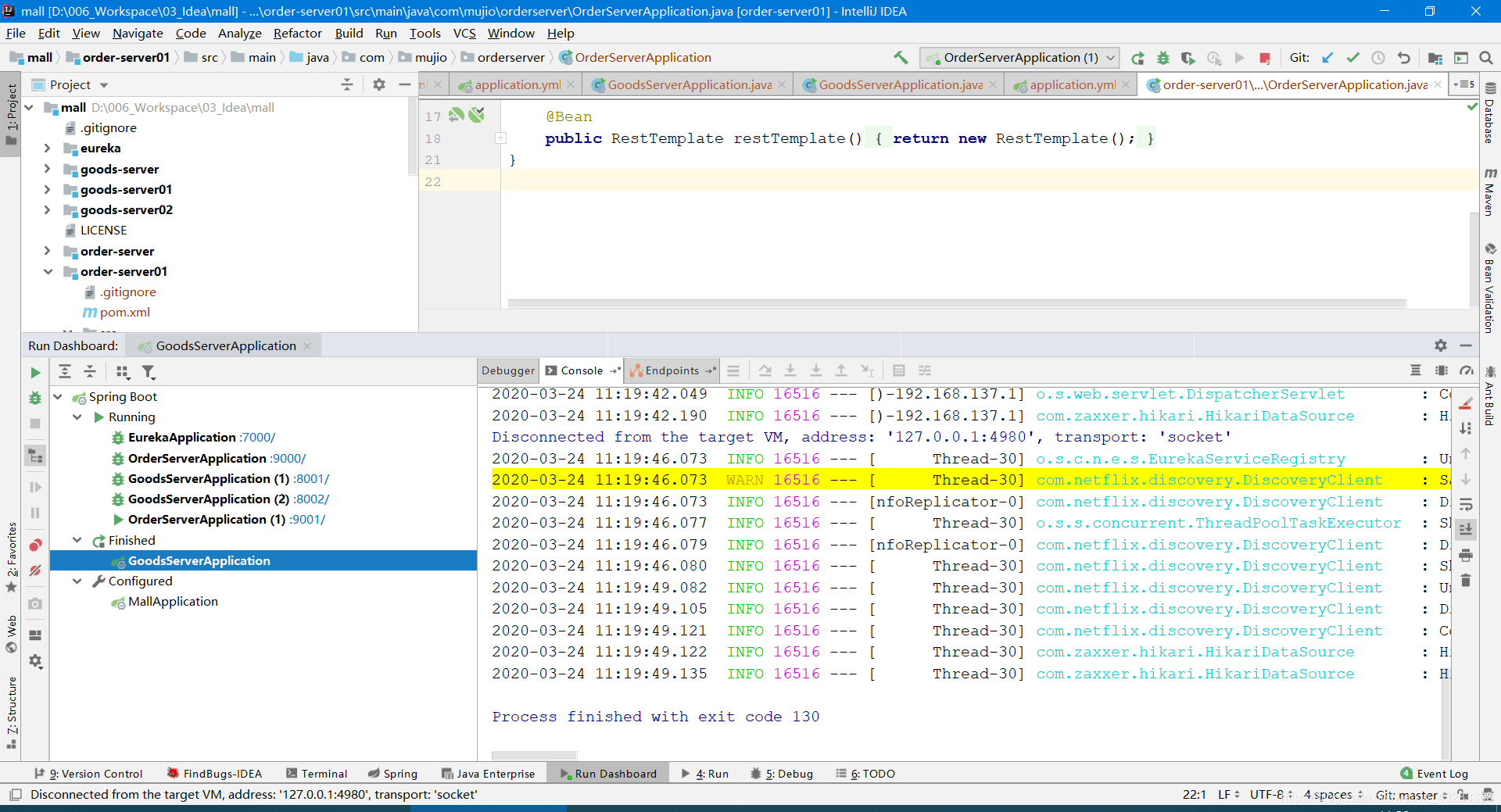
Task: Click the console horizontal scrollbar
Action: [x=535, y=755]
